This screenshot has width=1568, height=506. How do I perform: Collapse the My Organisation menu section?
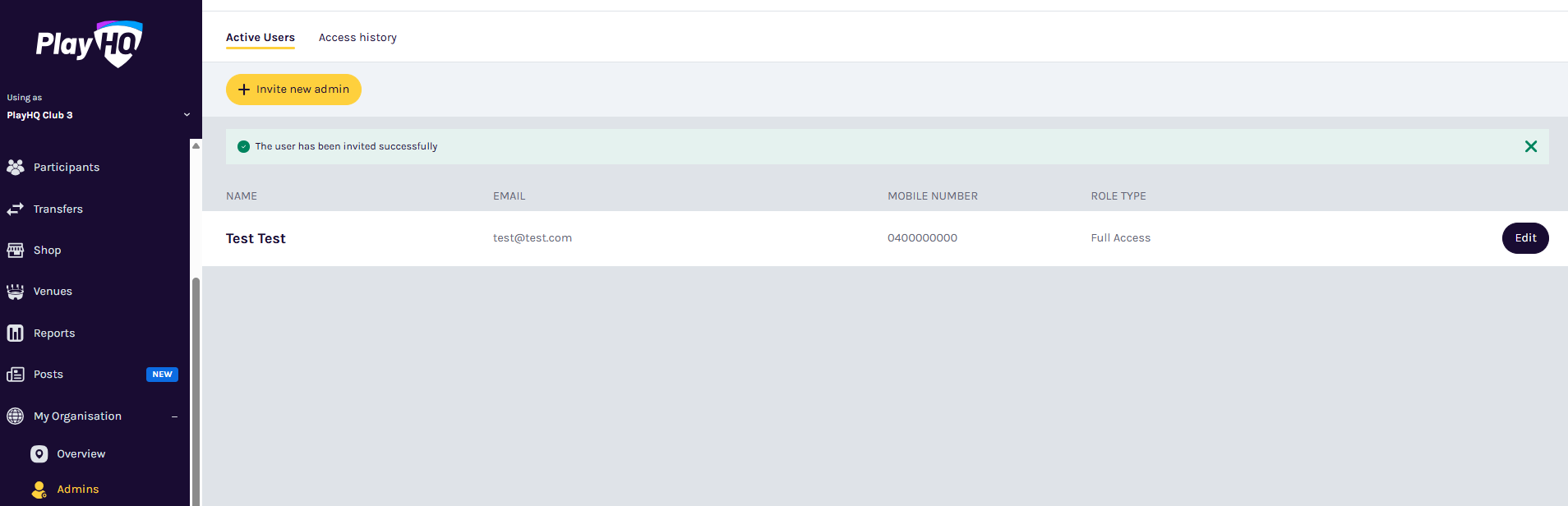pos(174,416)
